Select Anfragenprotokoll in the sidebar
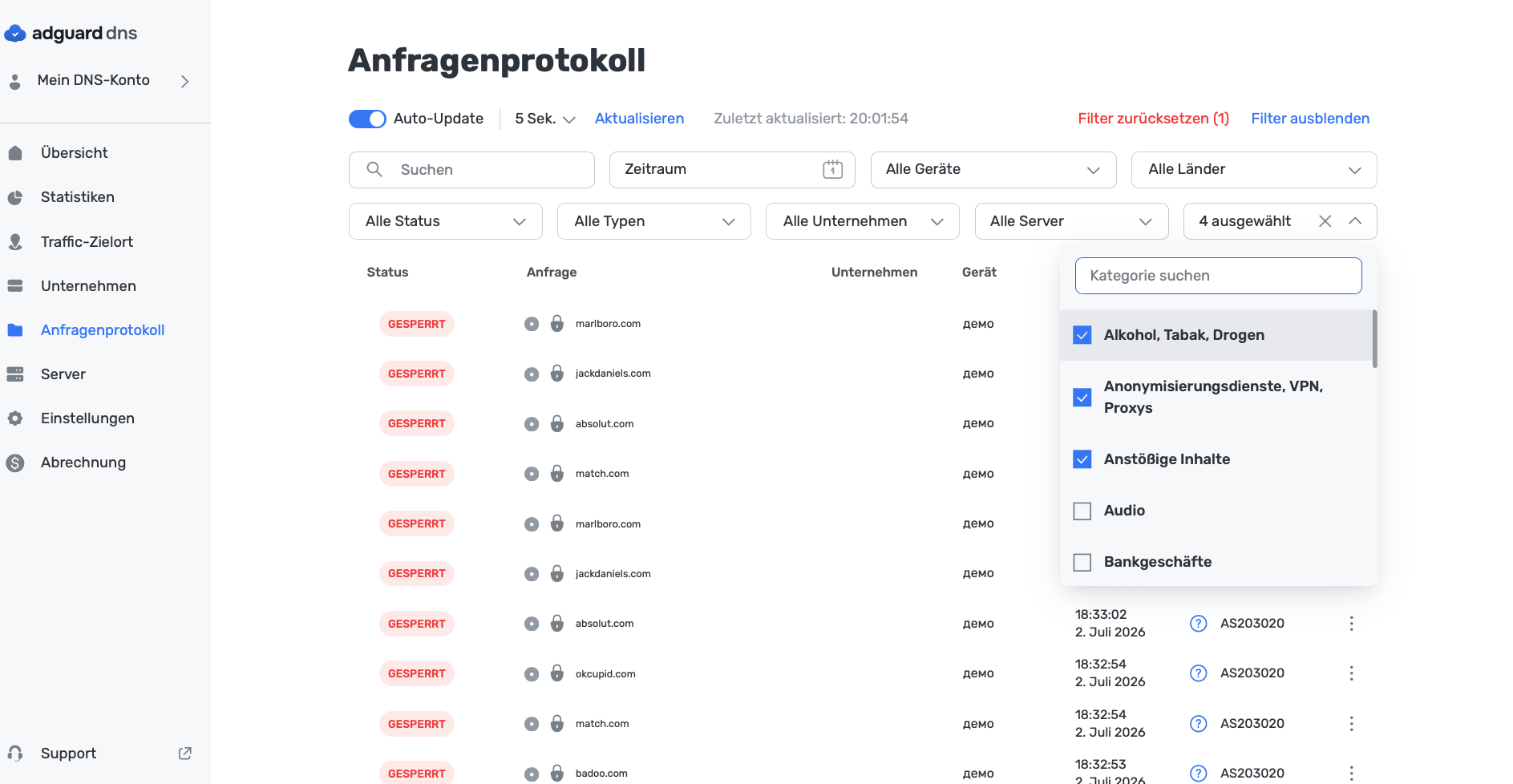 click(x=103, y=329)
